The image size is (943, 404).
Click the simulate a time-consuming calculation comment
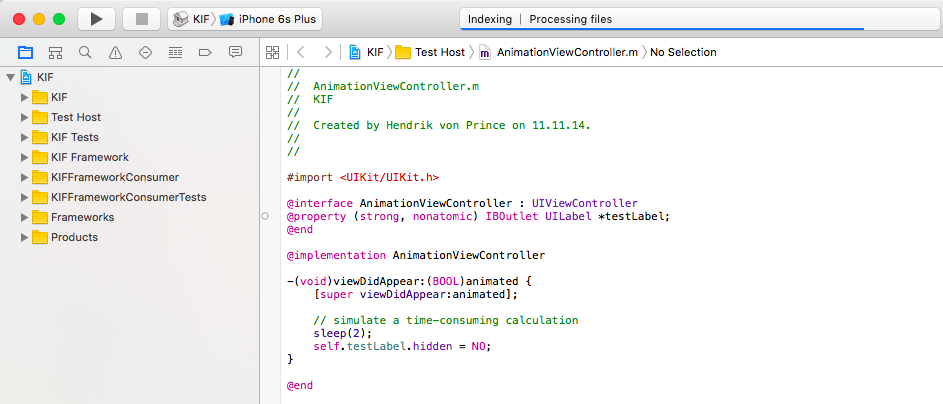446,320
